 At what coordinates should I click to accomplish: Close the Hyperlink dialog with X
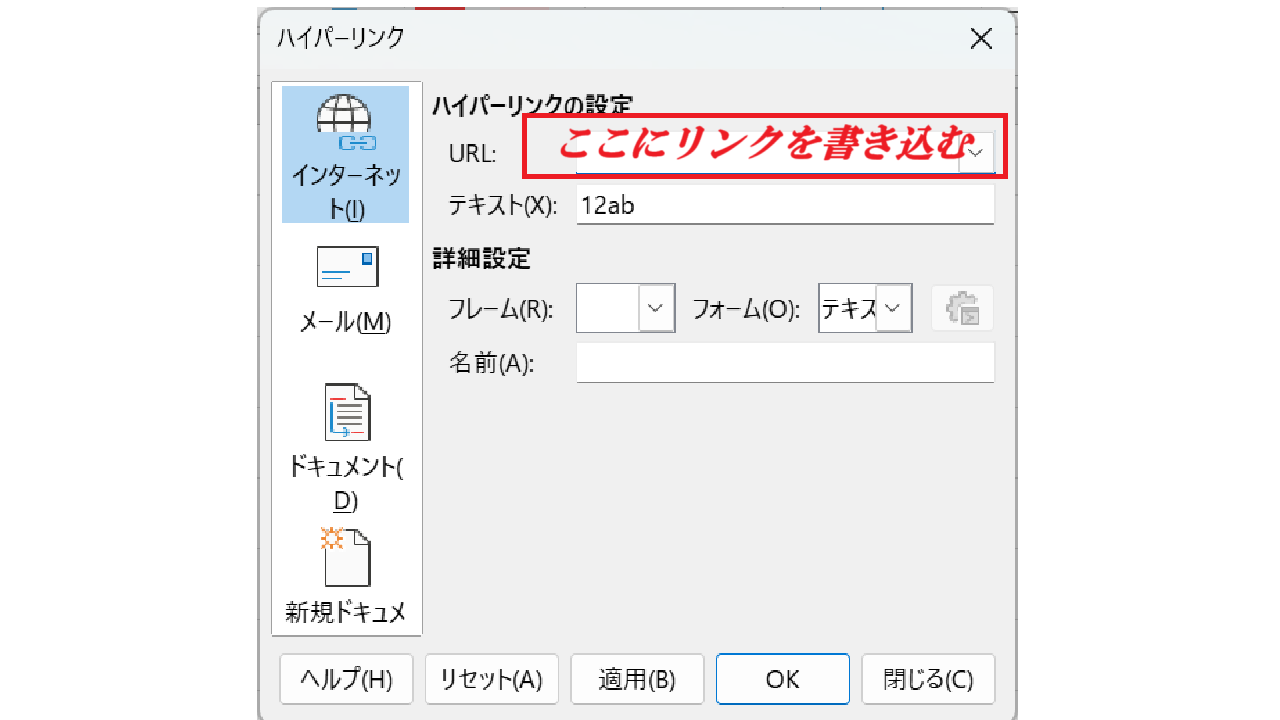click(x=981, y=39)
